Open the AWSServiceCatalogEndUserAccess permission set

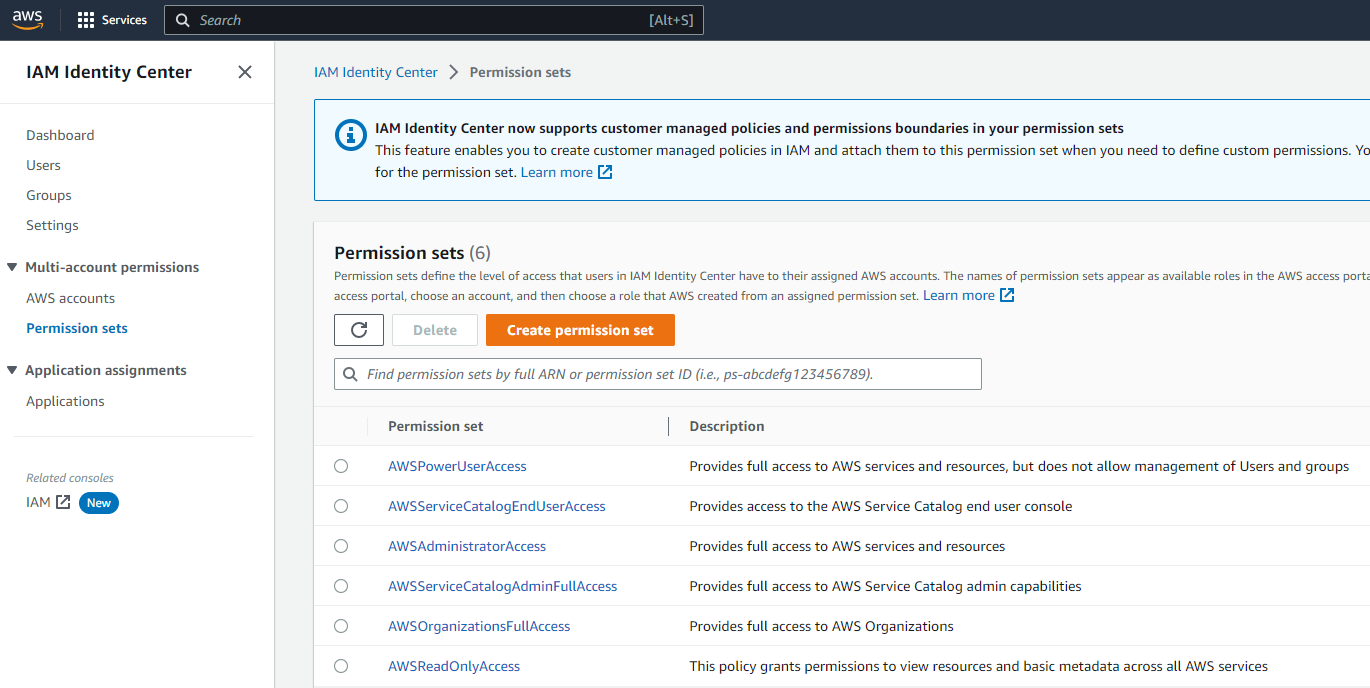tap(497, 506)
